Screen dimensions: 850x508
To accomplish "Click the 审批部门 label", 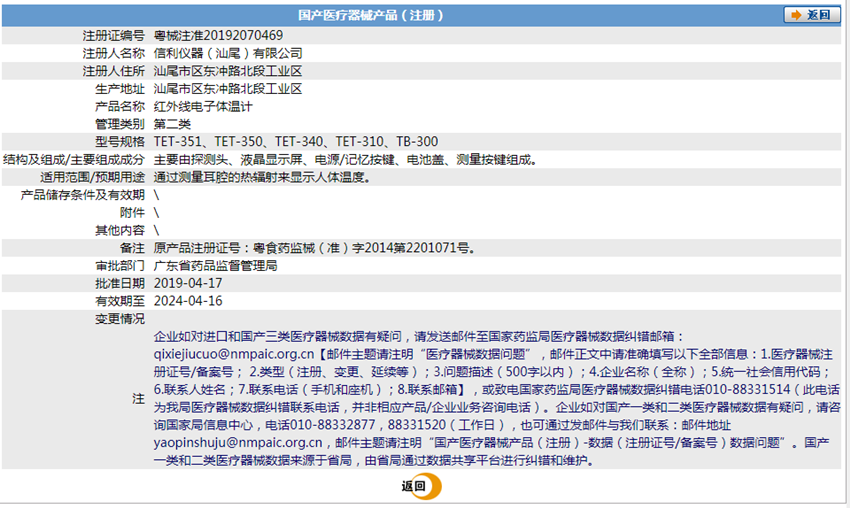I will [120, 266].
